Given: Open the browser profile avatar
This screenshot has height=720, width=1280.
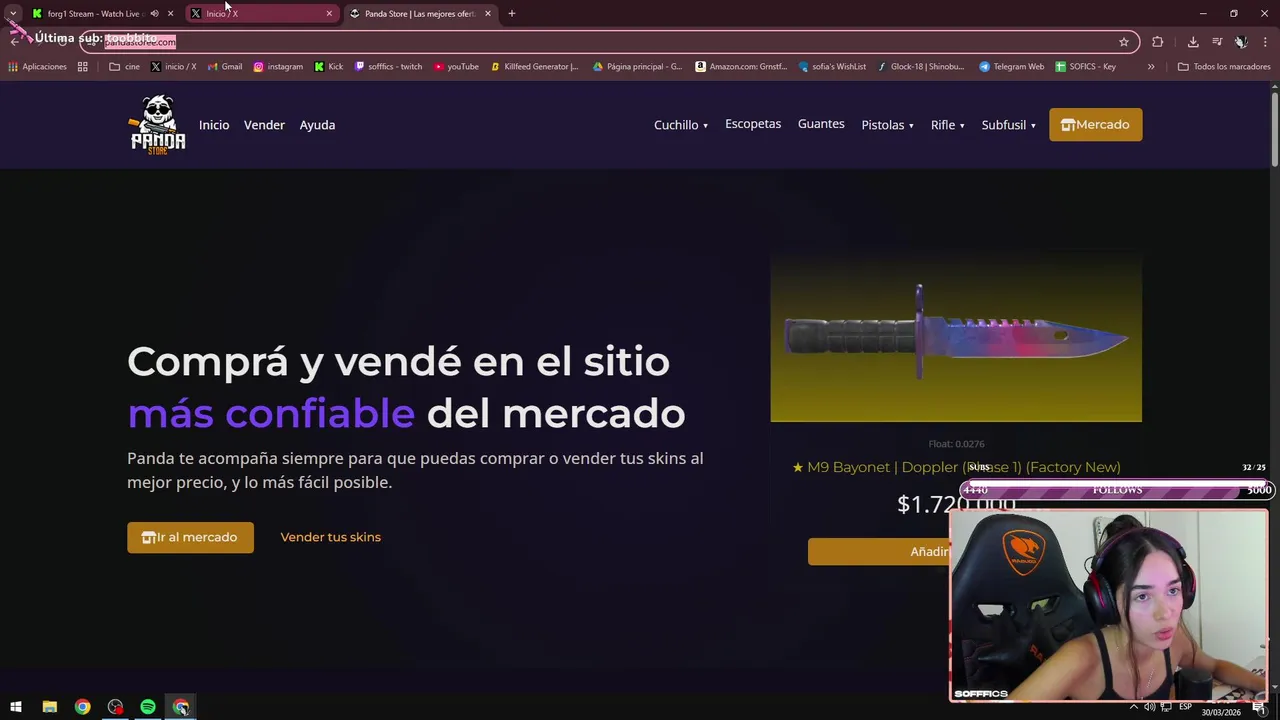Looking at the screenshot, I should pyautogui.click(x=1241, y=42).
